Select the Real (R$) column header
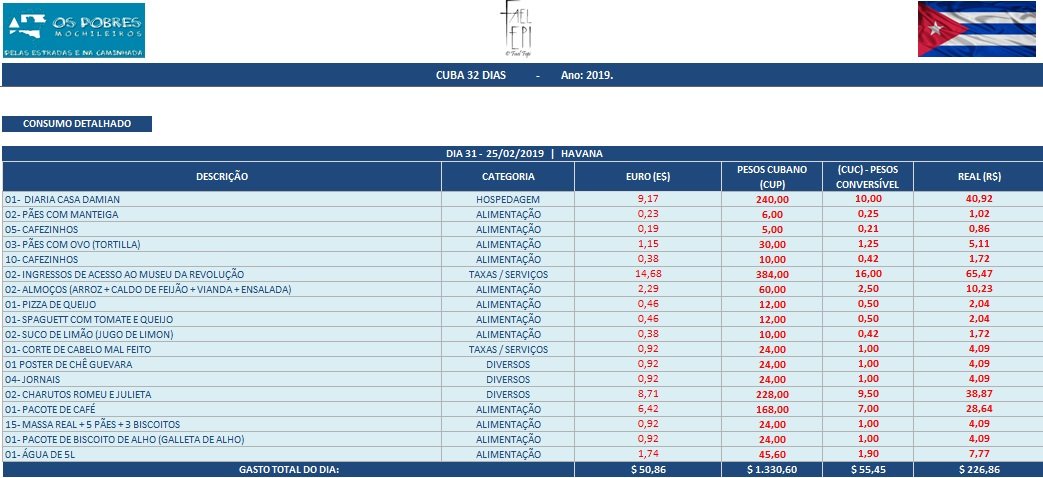Image resolution: width=1043 pixels, height=478 pixels. pos(979,176)
